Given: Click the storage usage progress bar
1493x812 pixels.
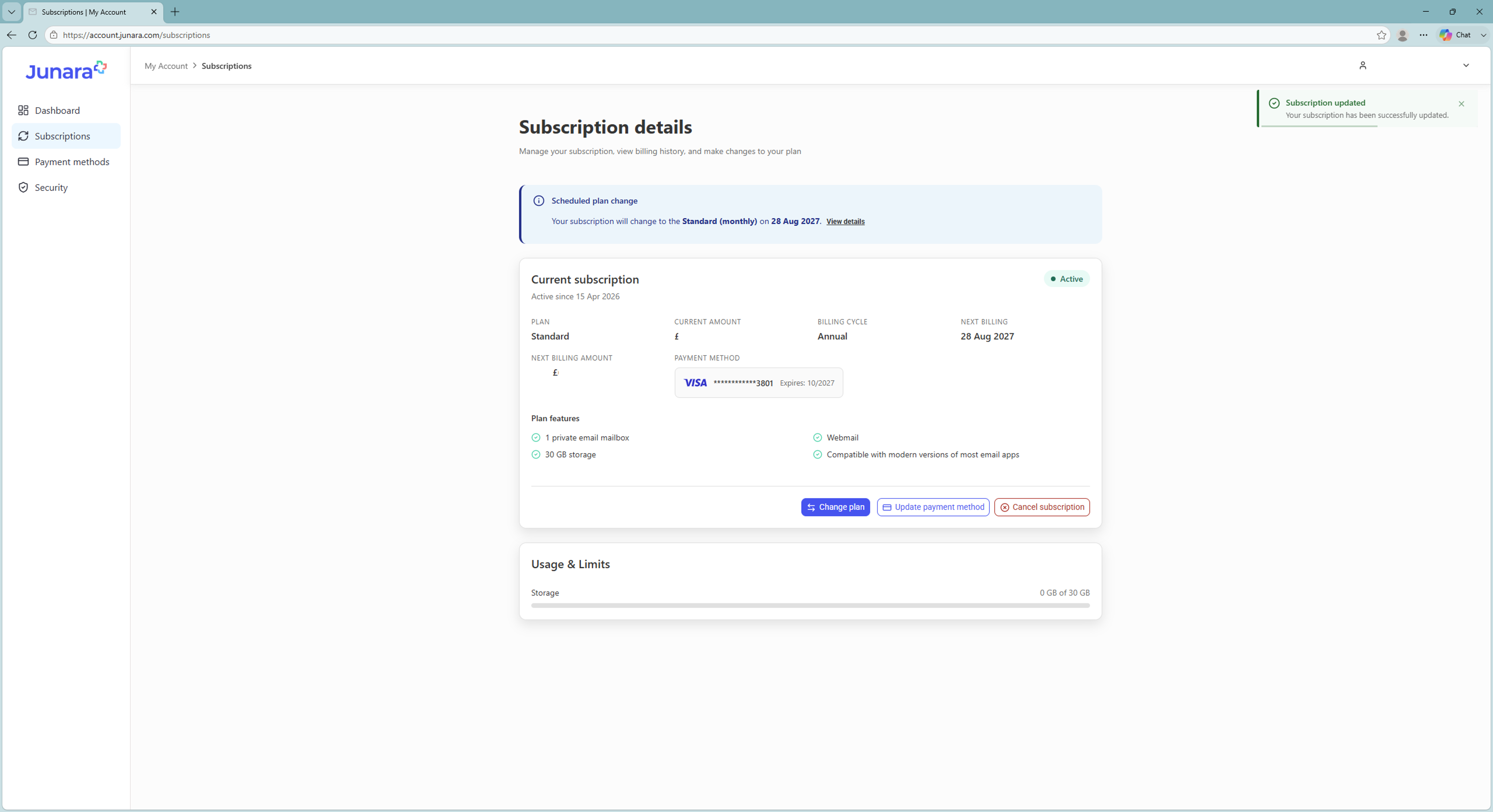Looking at the screenshot, I should pyautogui.click(x=810, y=605).
